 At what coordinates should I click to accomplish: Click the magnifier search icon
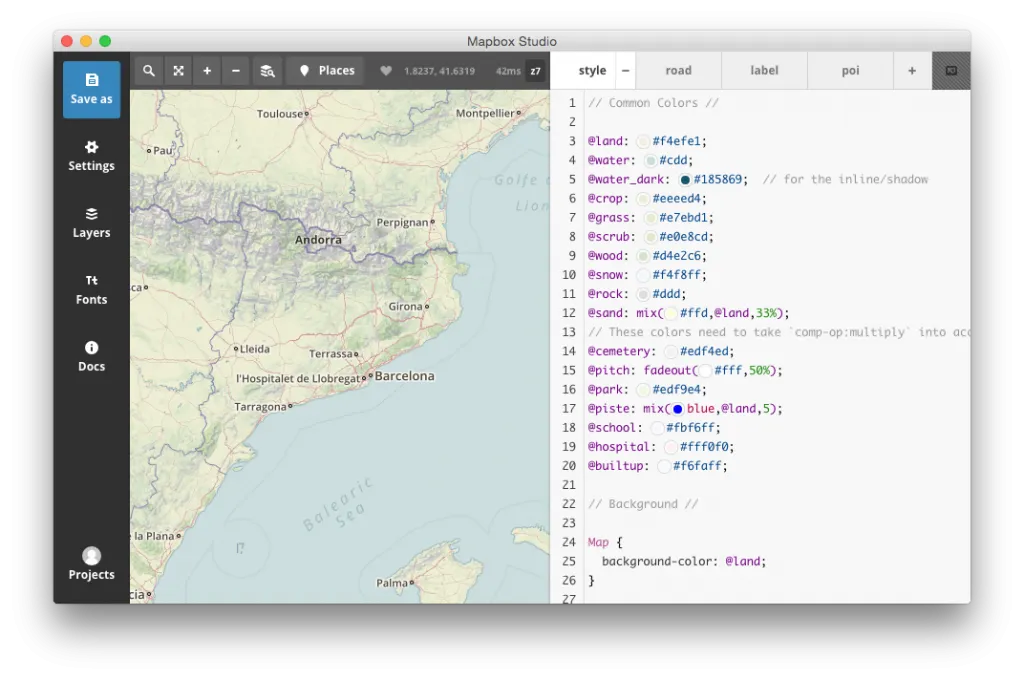(x=149, y=71)
